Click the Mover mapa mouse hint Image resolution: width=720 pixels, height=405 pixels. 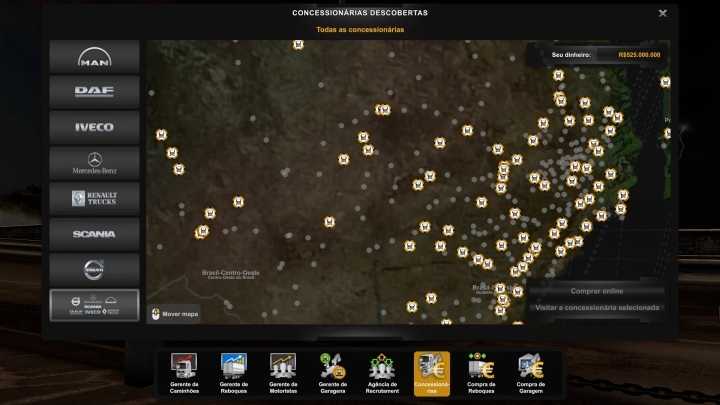coord(175,314)
